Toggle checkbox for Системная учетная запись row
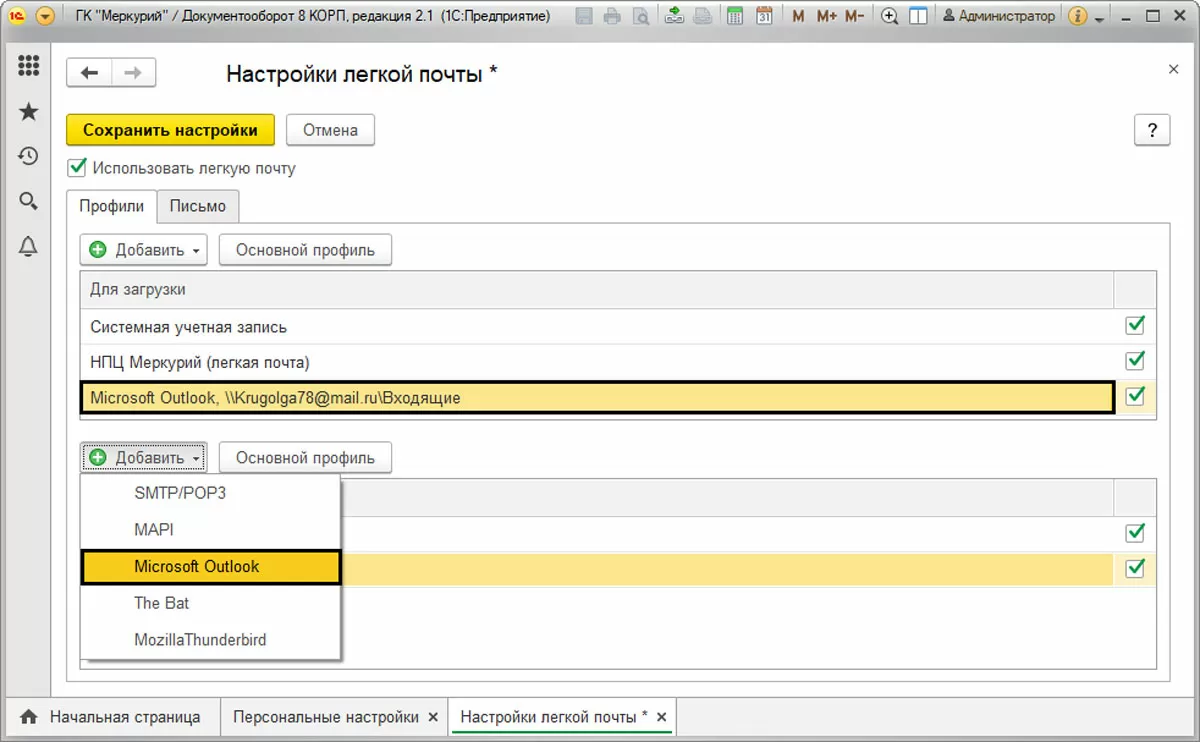Viewport: 1200px width, 742px height. (1135, 325)
